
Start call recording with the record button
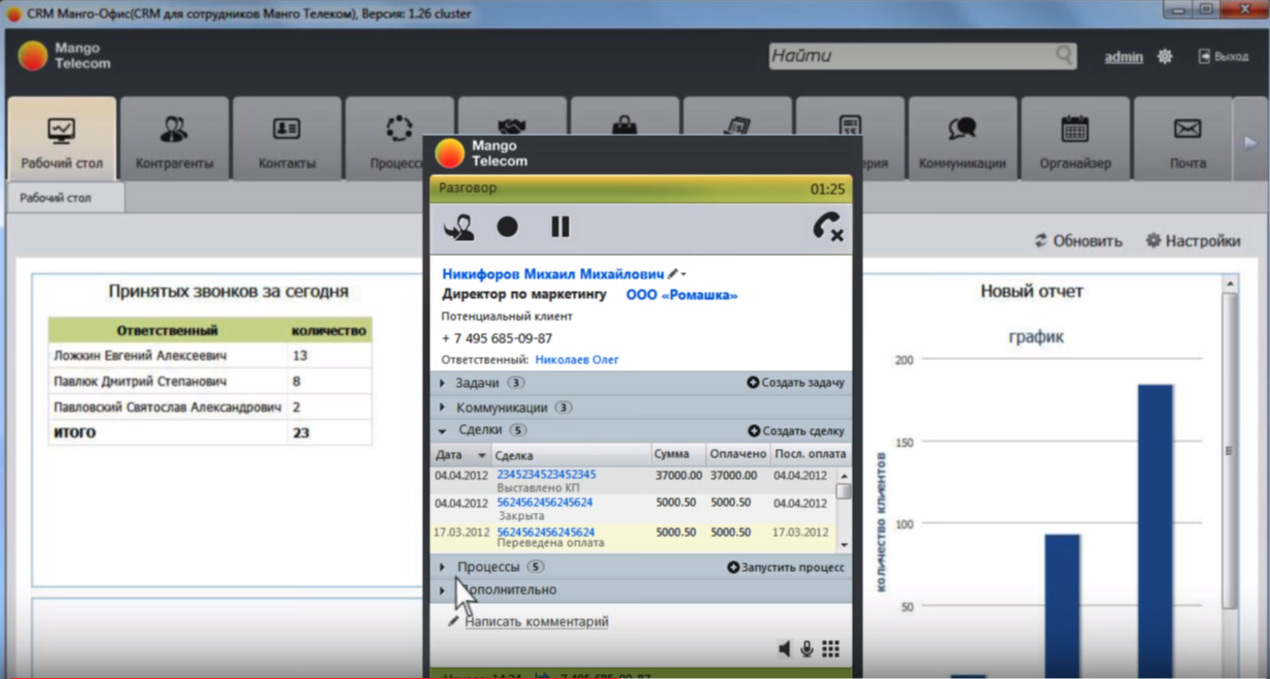pyautogui.click(x=508, y=227)
